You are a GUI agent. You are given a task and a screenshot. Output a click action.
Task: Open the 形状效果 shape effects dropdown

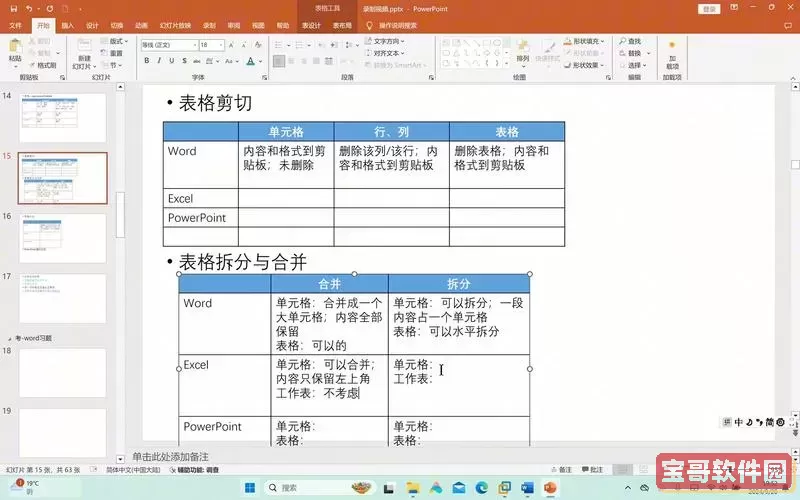pos(584,65)
